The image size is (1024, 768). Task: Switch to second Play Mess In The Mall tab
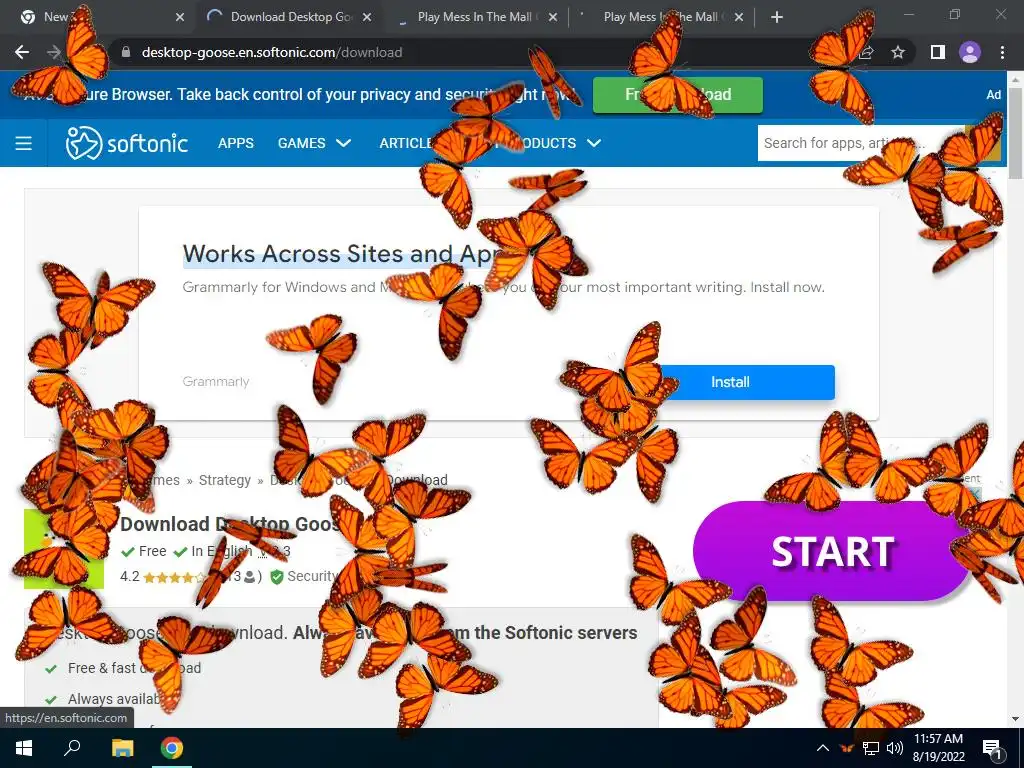(661, 17)
